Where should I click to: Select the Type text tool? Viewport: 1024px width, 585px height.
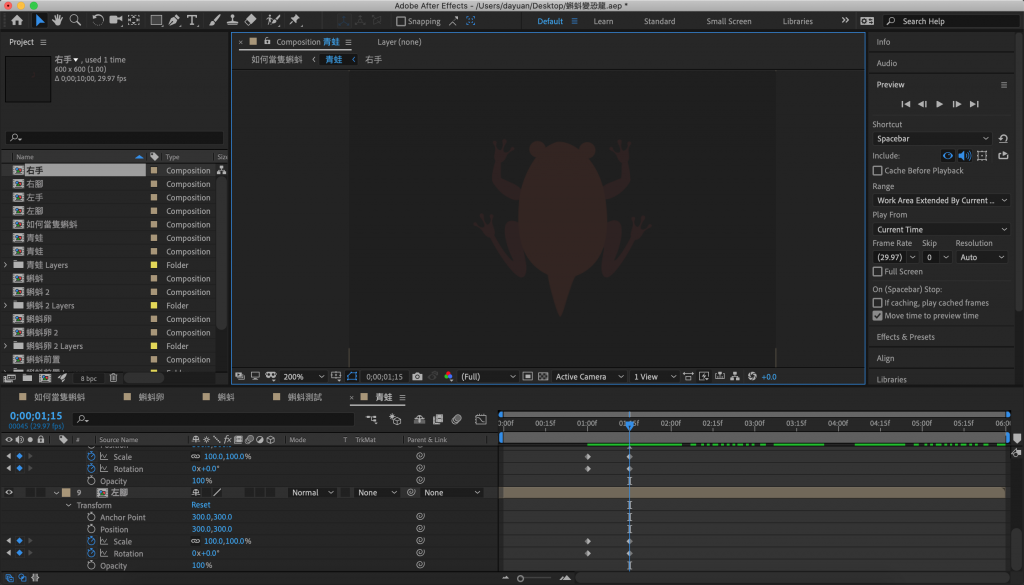192,21
